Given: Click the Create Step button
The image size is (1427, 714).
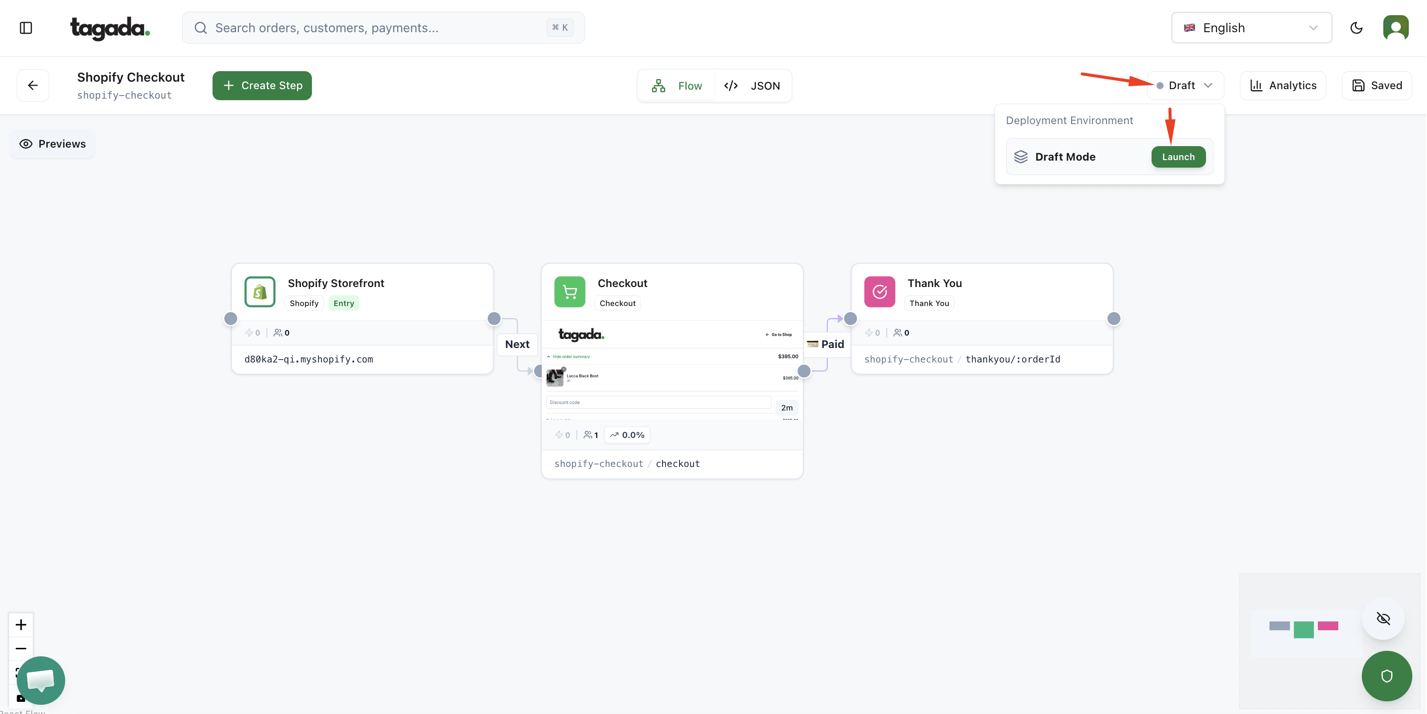Looking at the screenshot, I should 262,86.
